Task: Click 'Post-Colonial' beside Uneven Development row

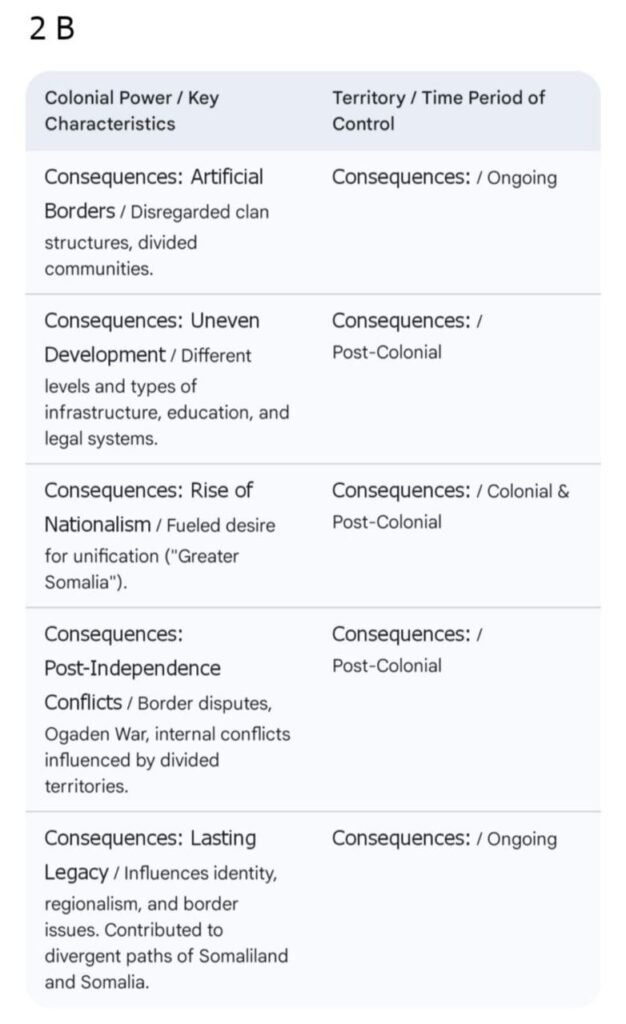Action: tap(386, 352)
